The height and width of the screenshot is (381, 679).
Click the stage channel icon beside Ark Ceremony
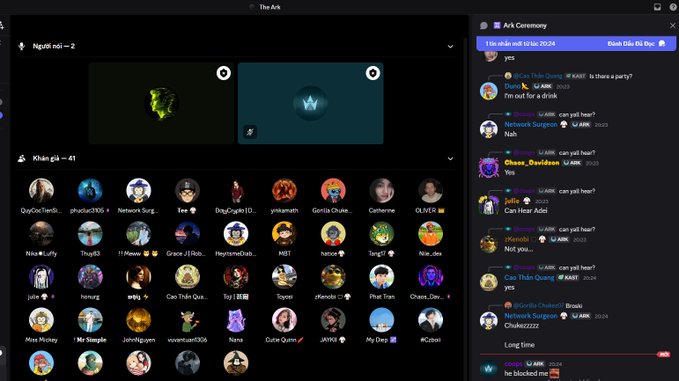click(x=497, y=26)
